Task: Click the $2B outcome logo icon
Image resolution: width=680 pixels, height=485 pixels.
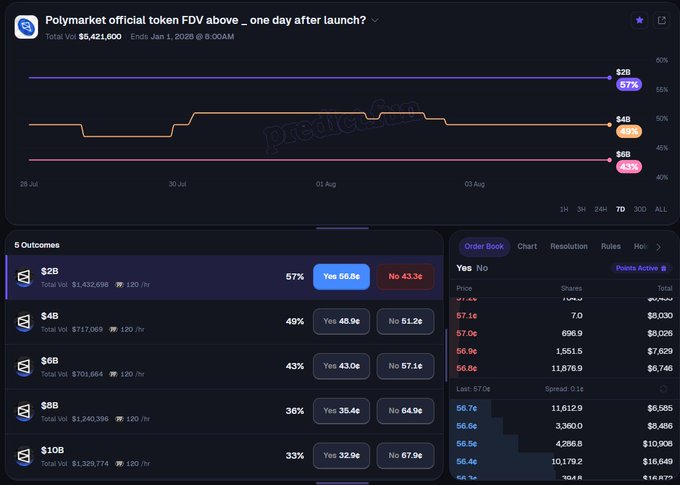Action: [24, 277]
